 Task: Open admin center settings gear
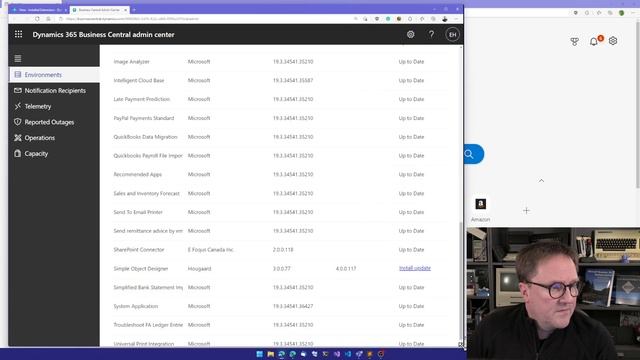click(x=411, y=35)
